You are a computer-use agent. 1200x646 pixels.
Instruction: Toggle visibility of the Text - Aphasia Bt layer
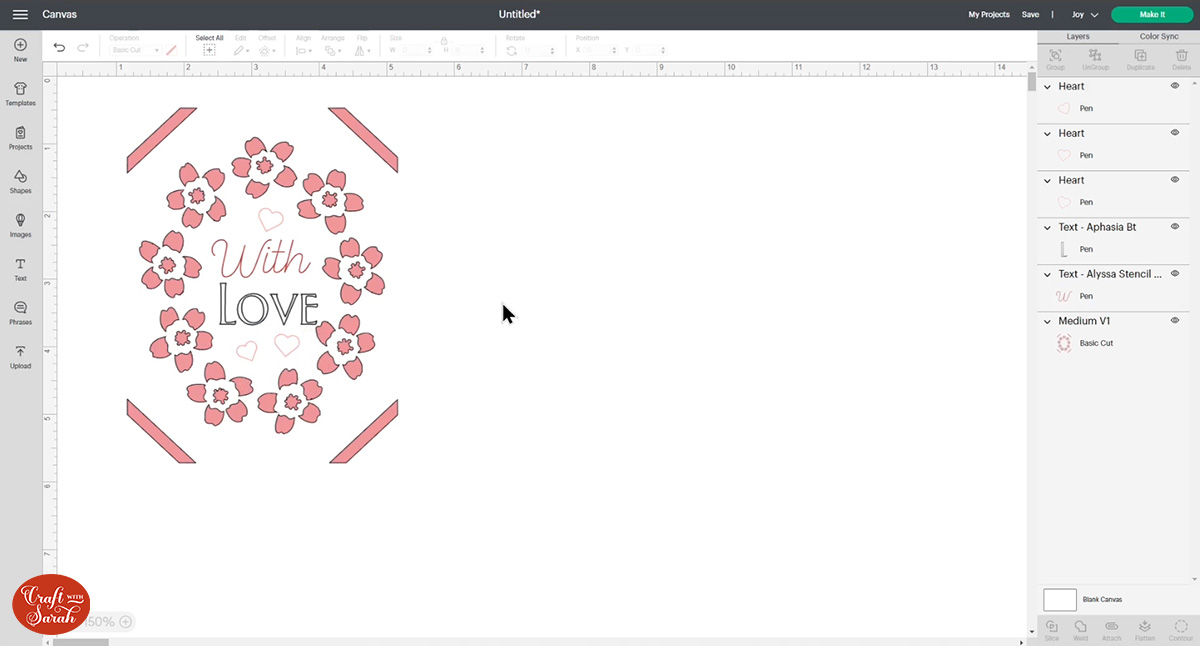pos(1175,227)
